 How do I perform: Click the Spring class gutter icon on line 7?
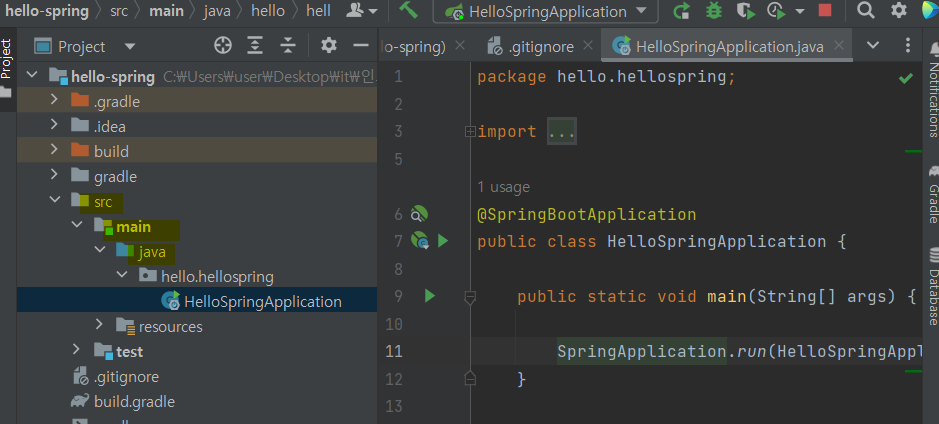point(420,241)
